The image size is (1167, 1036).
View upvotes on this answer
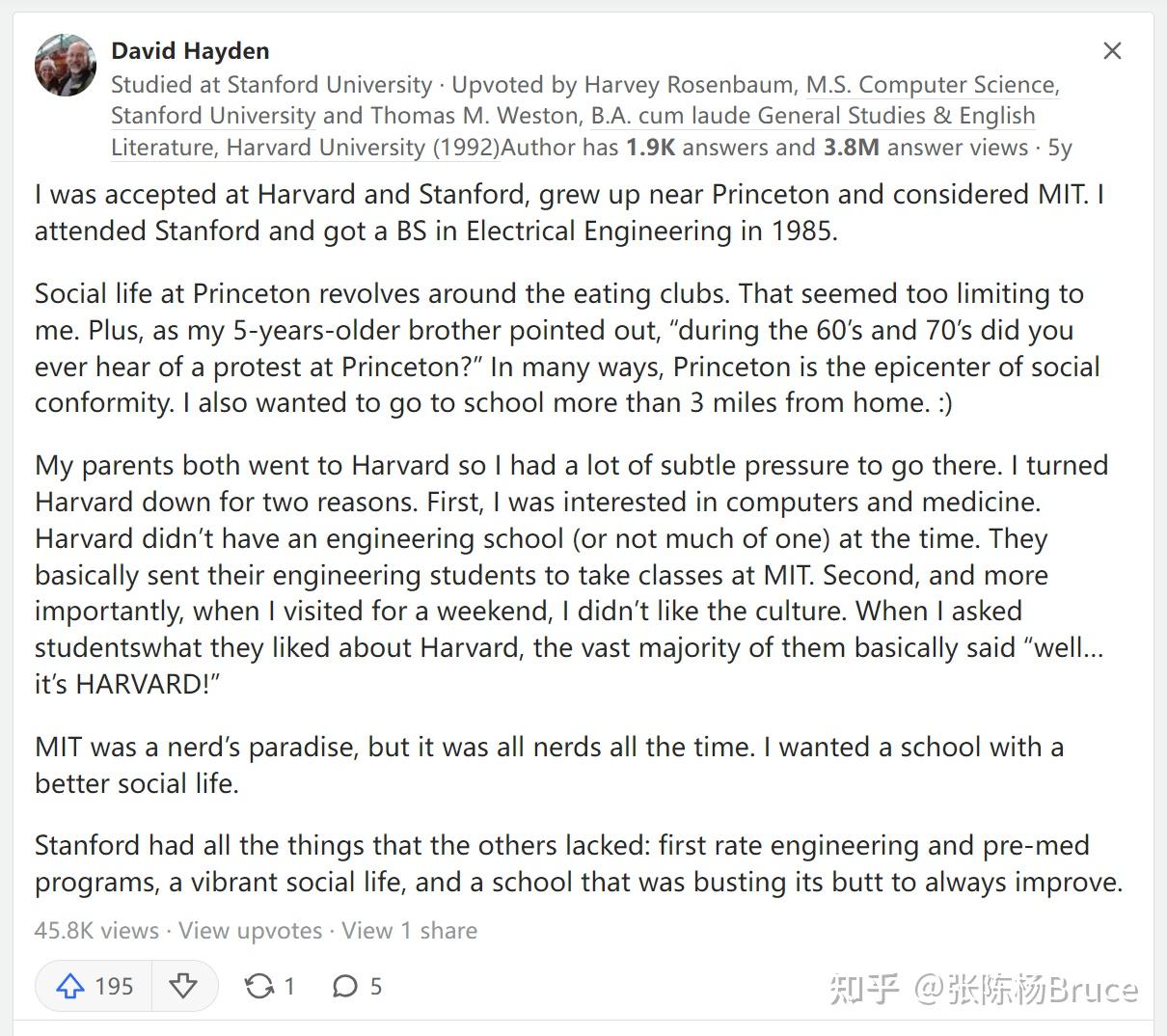pyautogui.click(x=249, y=930)
